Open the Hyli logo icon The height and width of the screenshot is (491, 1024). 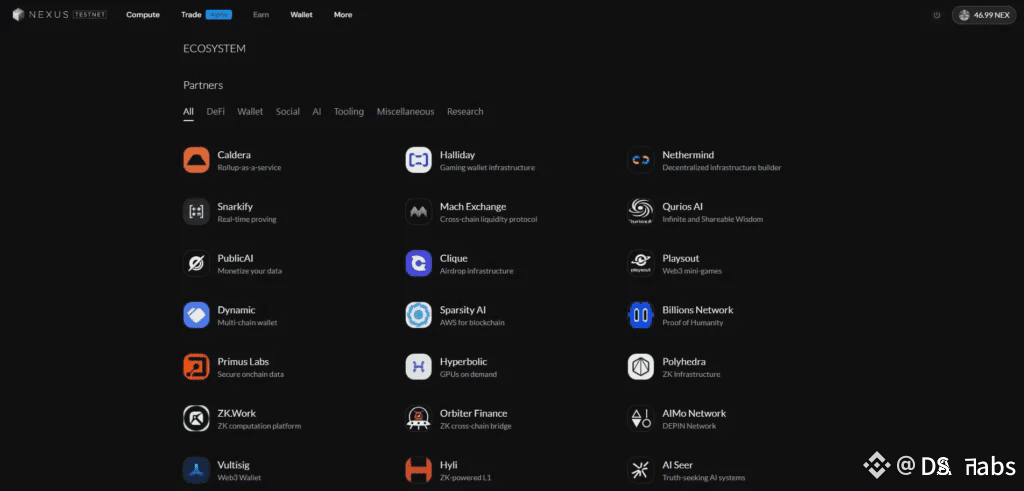pos(418,470)
